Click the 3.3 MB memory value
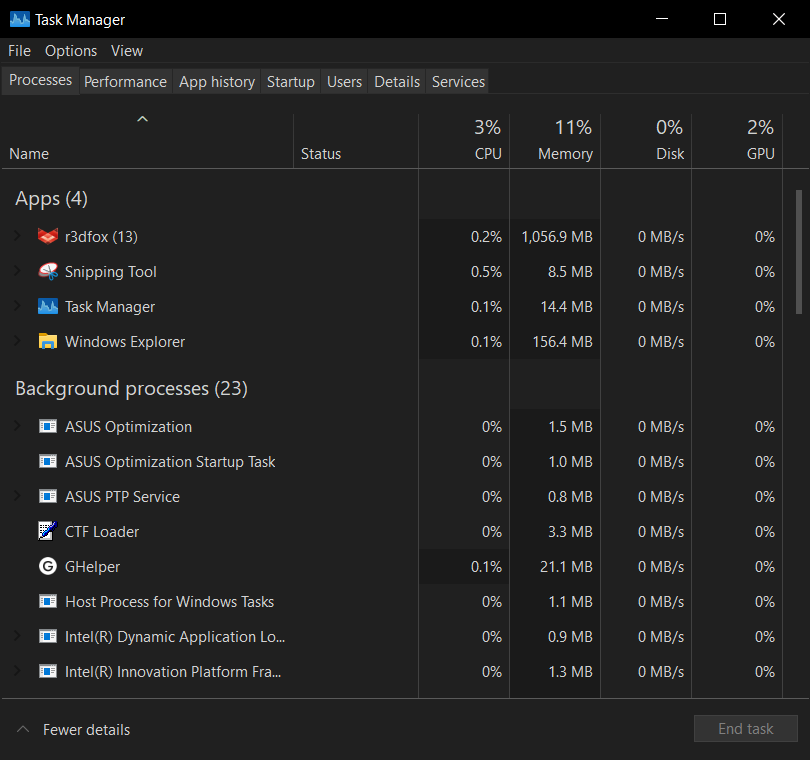The image size is (810, 760). 570,532
